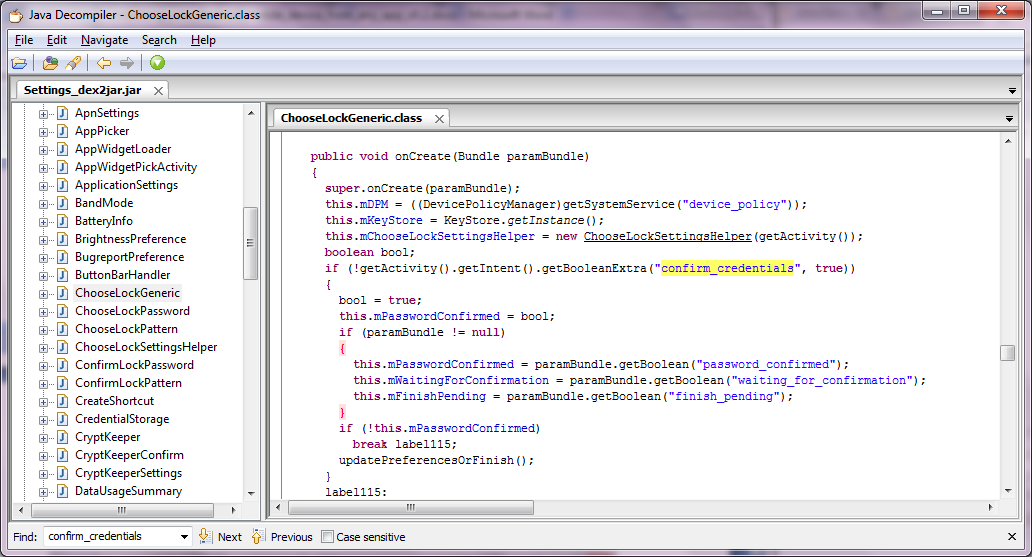Open the Find text history dropdown
1032x557 pixels.
tap(184, 537)
